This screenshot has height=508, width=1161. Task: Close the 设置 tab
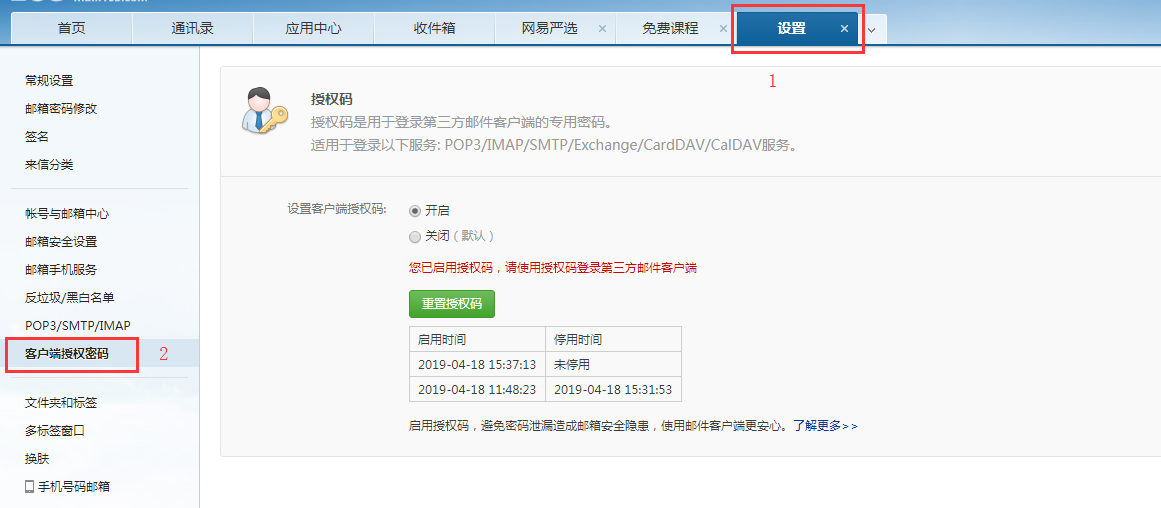844,29
